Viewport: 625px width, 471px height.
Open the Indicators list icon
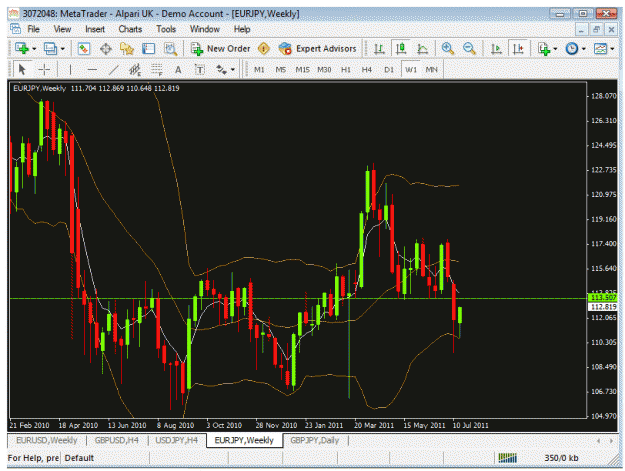click(544, 49)
